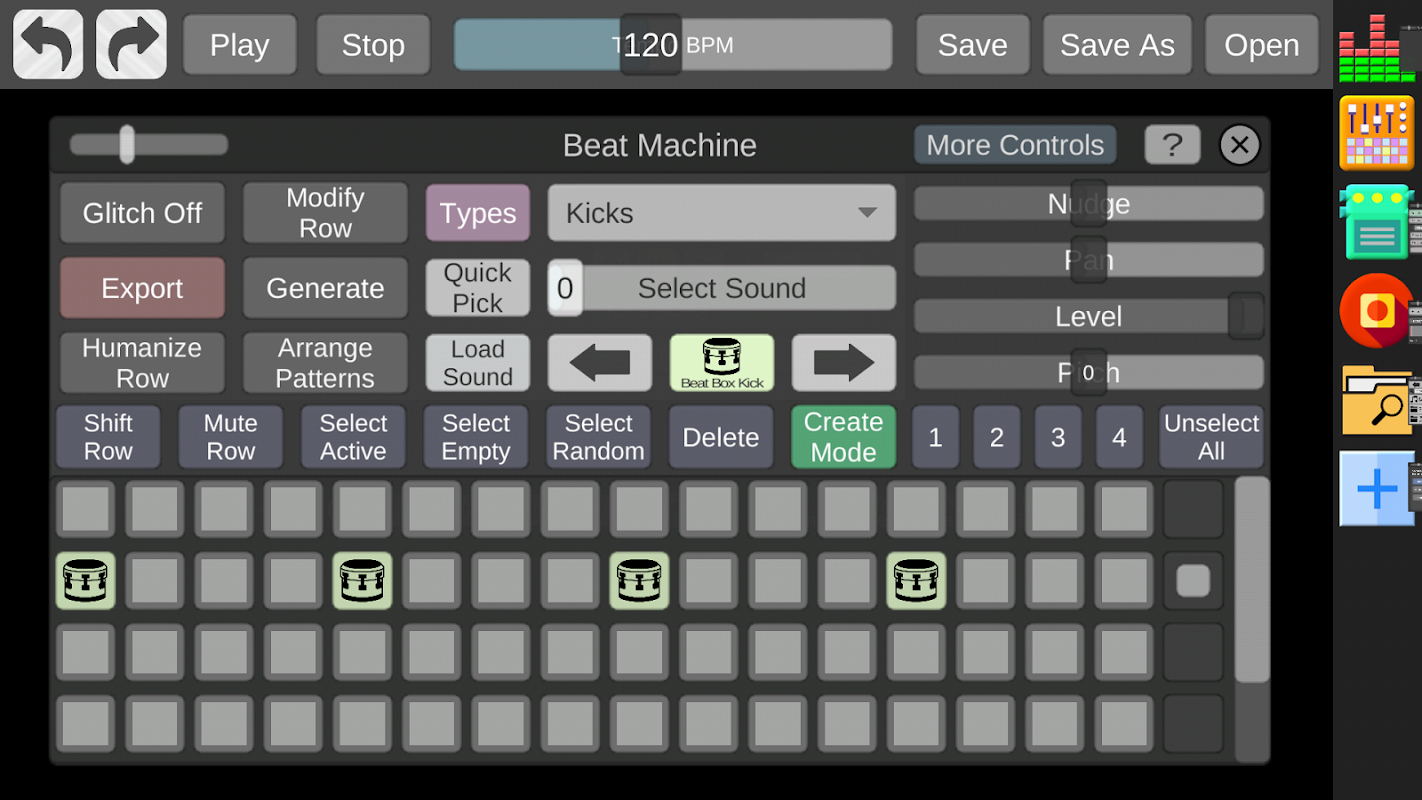Open the spectrum analyzer sidebar icon
This screenshot has width=1422, height=800.
click(x=1377, y=48)
